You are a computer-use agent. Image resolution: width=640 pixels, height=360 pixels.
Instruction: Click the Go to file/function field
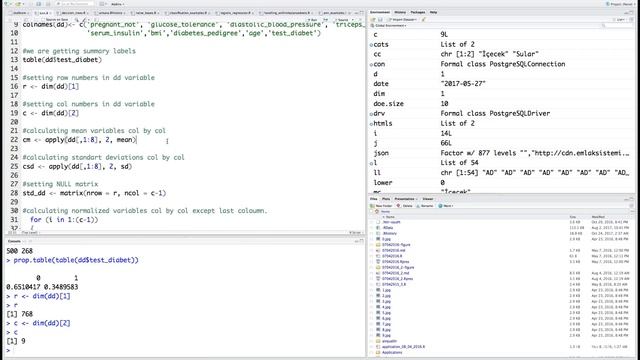pyautogui.click(x=76, y=4)
